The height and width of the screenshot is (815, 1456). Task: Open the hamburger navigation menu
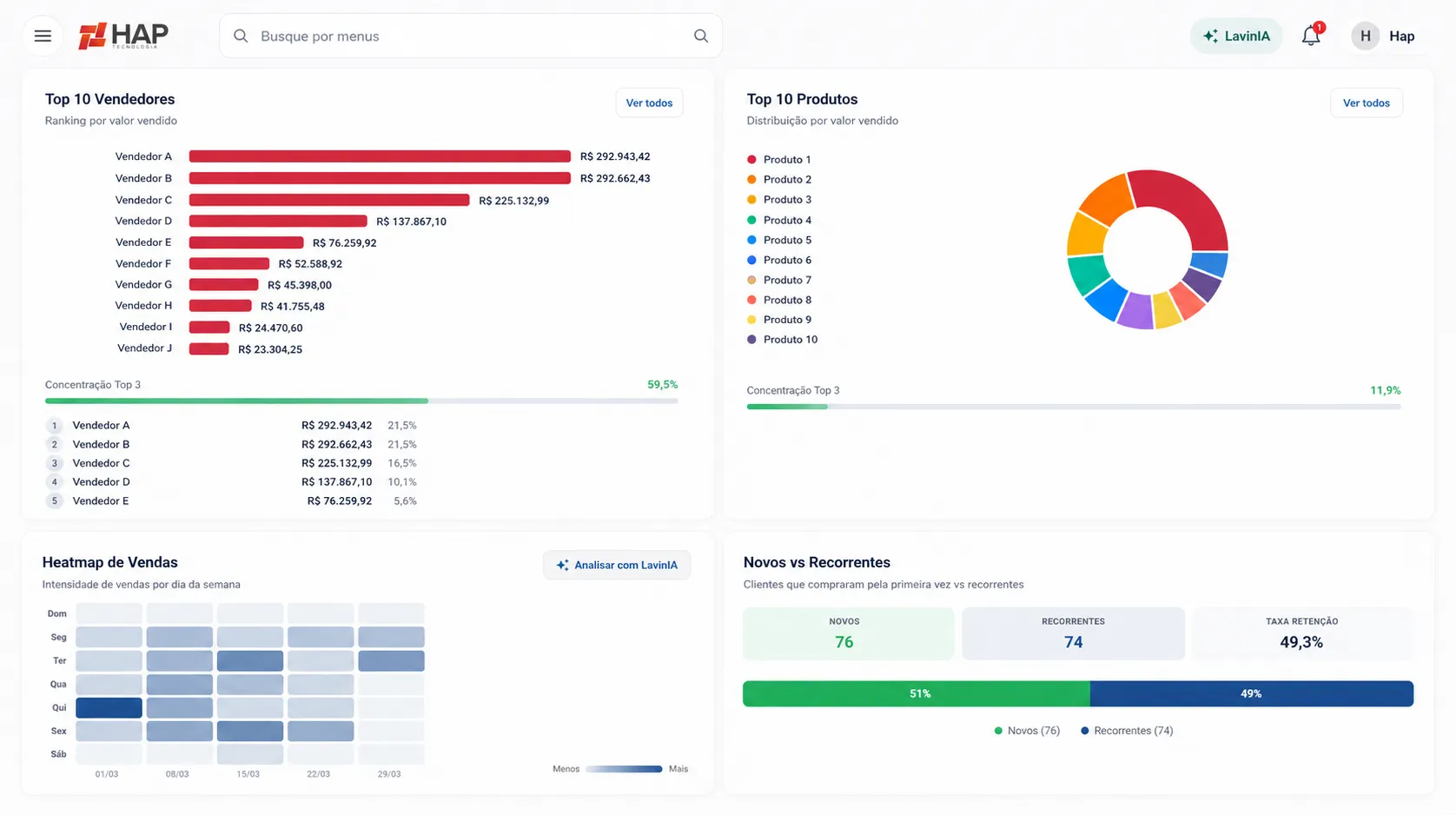click(43, 36)
